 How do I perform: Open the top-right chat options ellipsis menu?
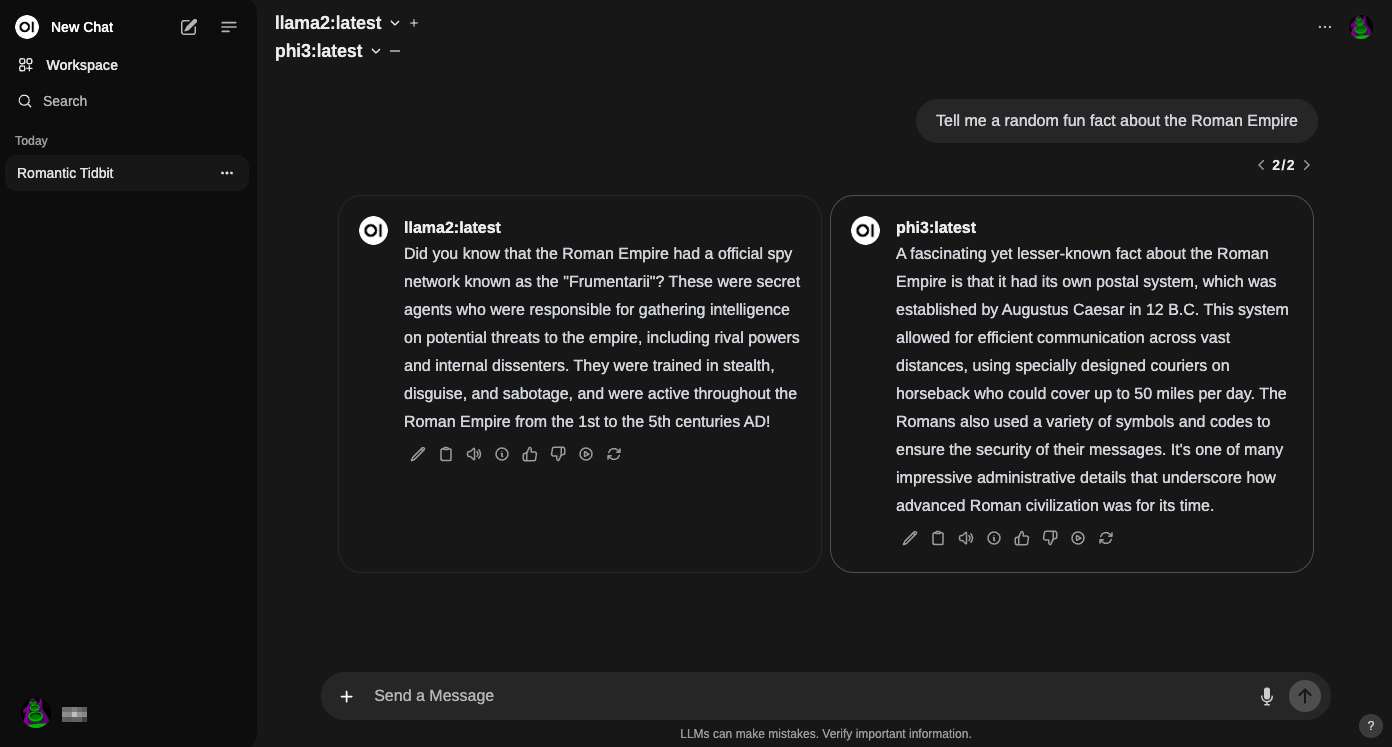pos(1325,27)
